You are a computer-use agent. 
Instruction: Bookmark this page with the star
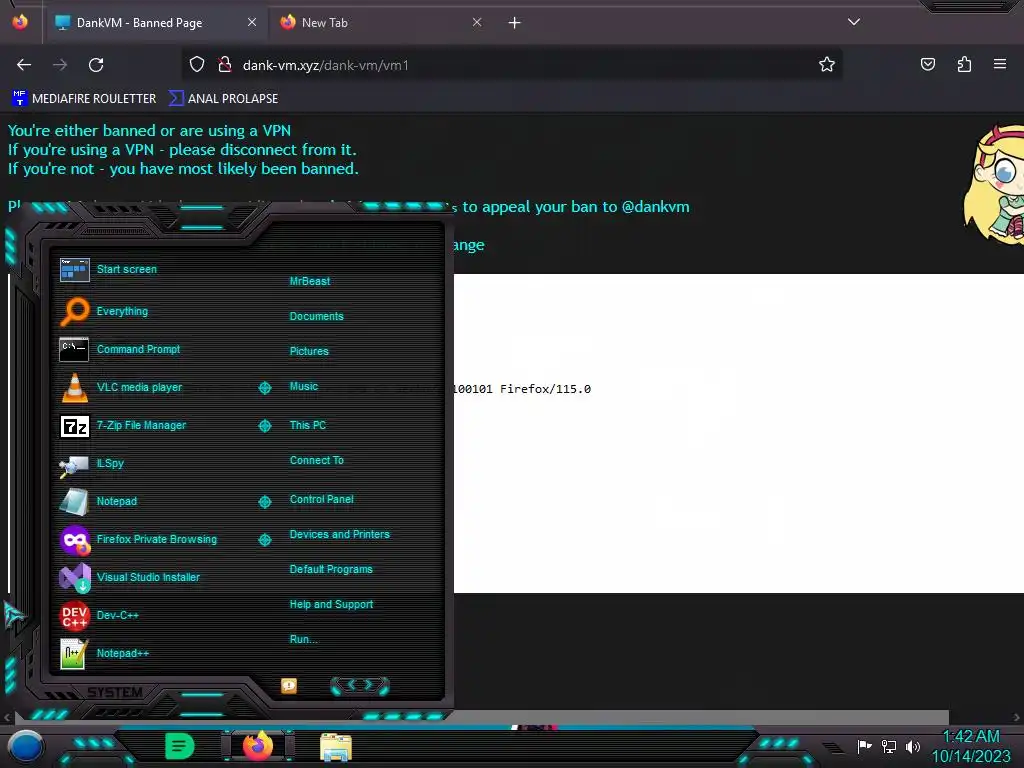[827, 64]
